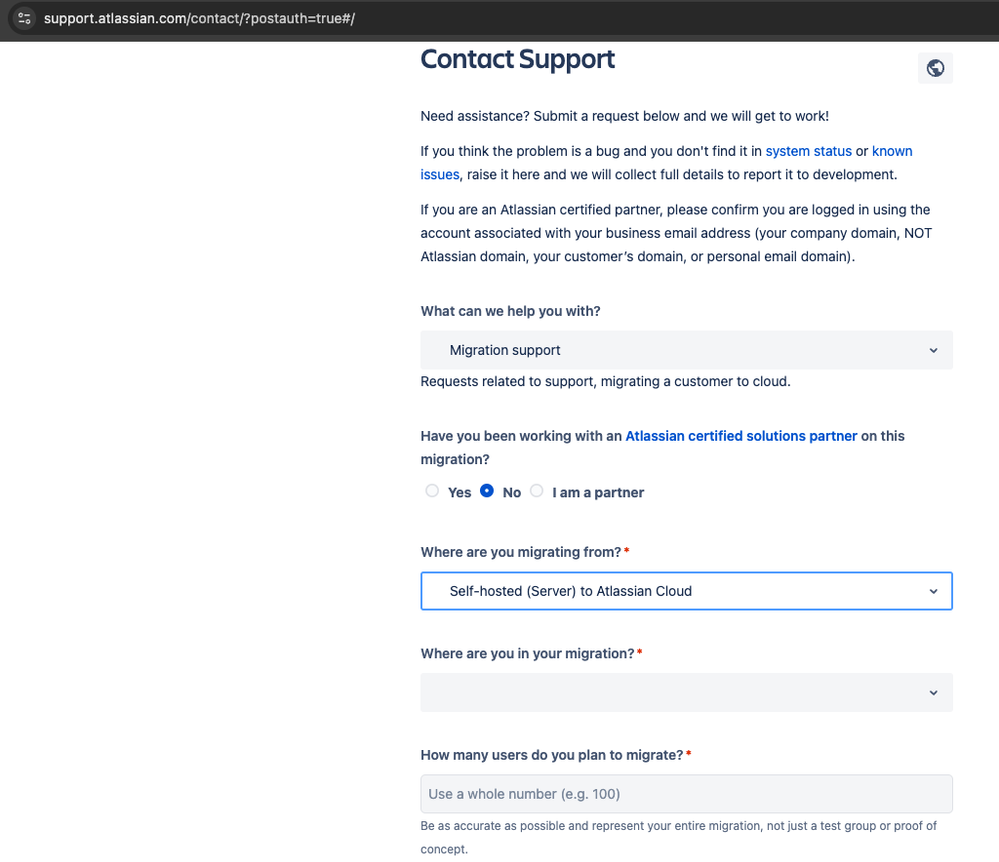Follow the system status link
This screenshot has width=999, height=862.
point(808,151)
